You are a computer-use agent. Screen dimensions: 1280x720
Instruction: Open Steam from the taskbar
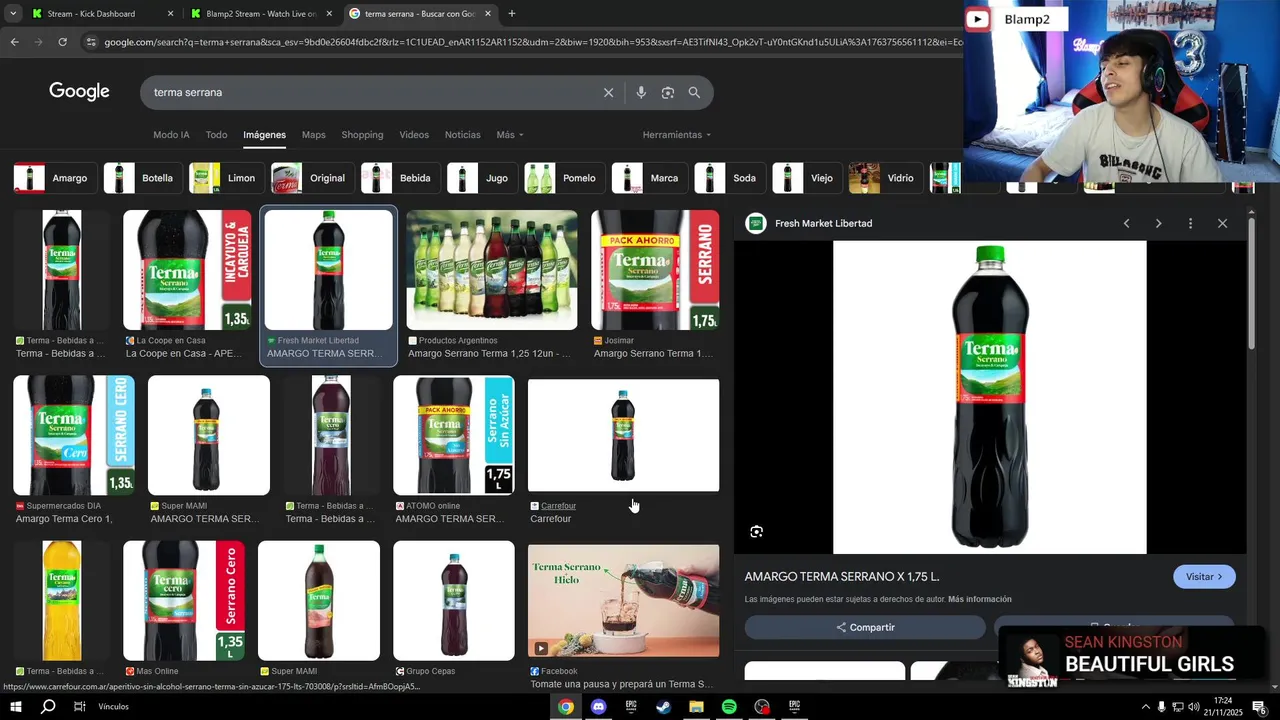pyautogui.click(x=663, y=707)
